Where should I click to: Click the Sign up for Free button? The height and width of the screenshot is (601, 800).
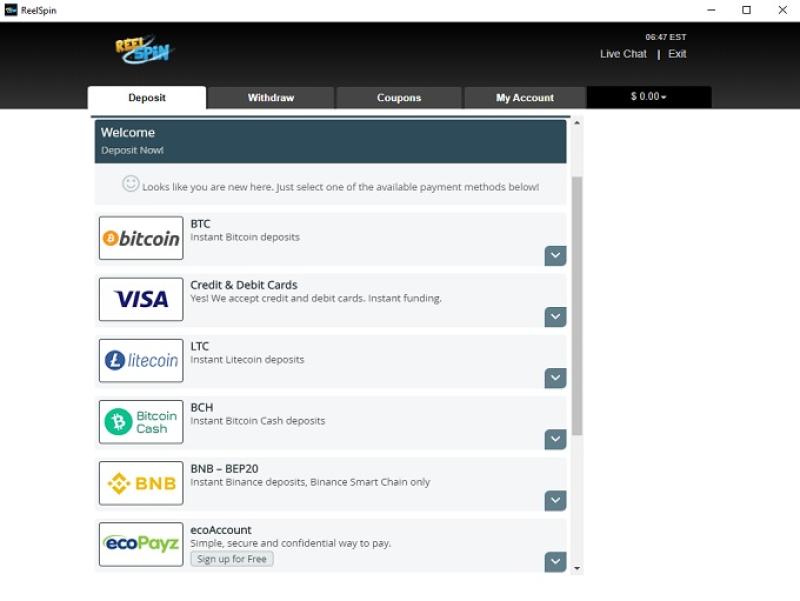(x=232, y=559)
